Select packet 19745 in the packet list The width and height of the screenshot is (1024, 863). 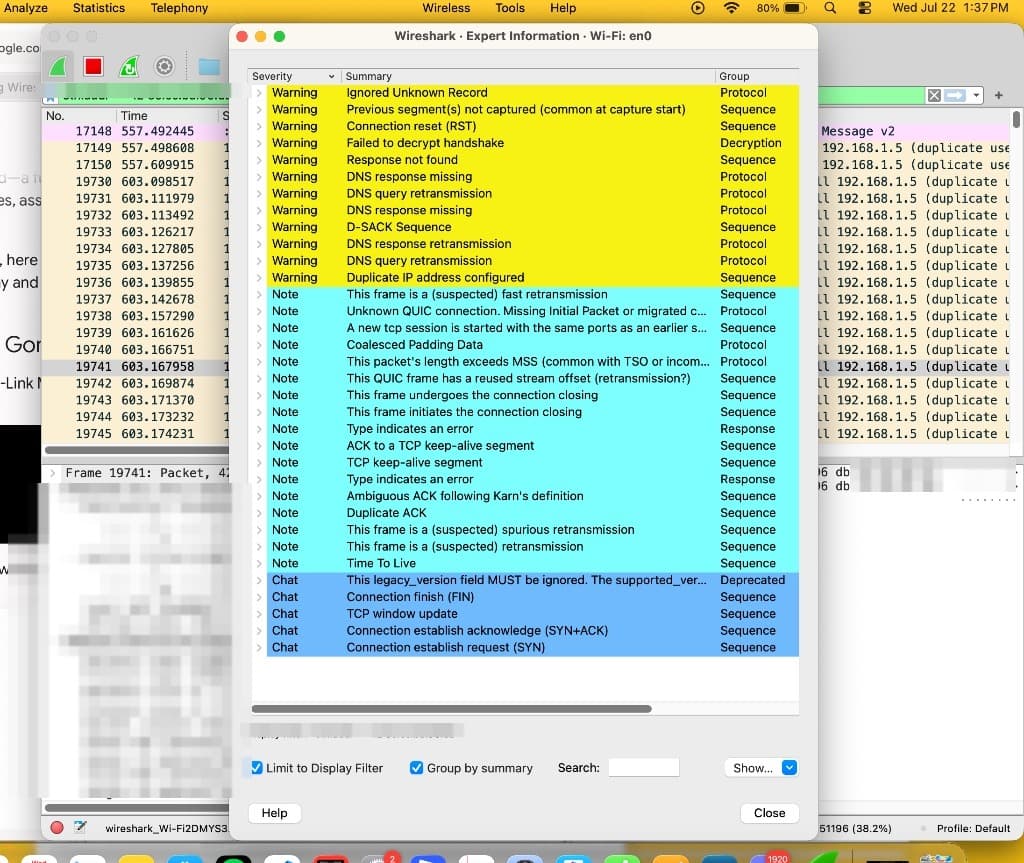pyautogui.click(x=135, y=434)
